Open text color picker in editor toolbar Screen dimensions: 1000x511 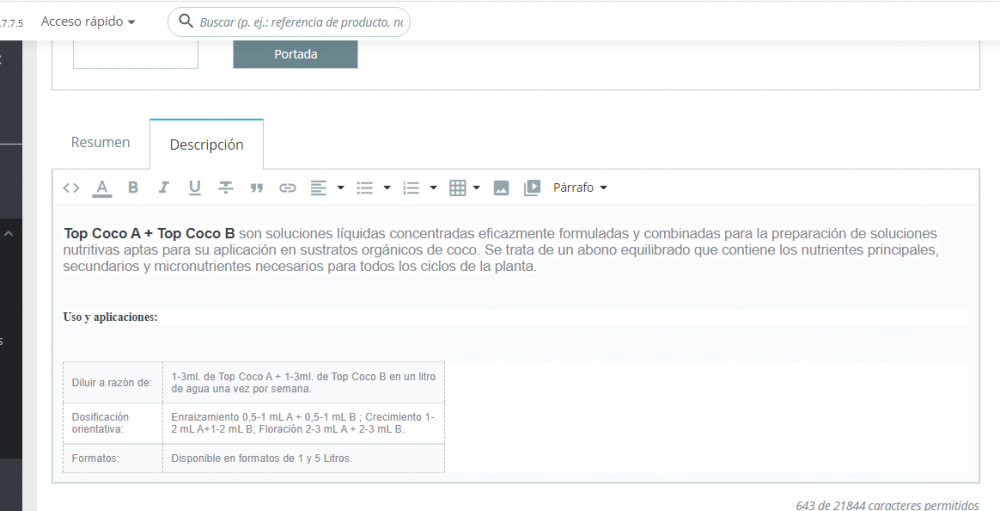(102, 188)
